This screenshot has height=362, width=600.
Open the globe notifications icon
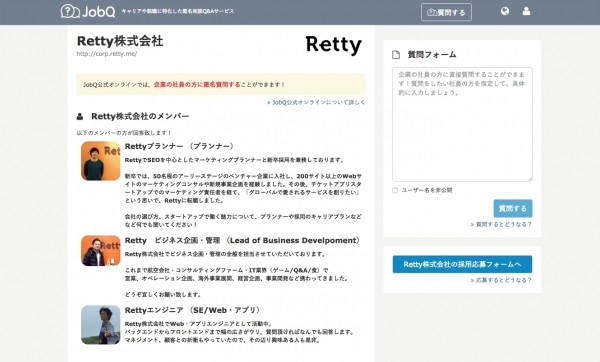click(x=505, y=11)
